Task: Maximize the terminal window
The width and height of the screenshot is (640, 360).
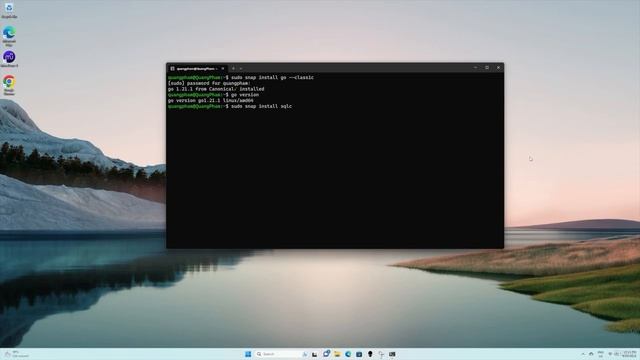Action: (x=487, y=68)
